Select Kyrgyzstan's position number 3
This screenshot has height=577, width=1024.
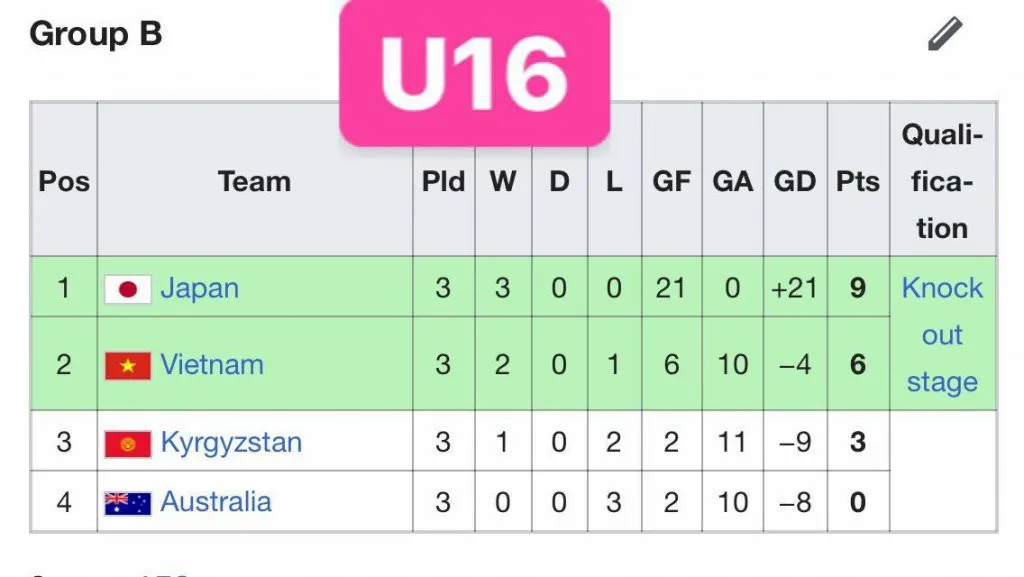pos(63,441)
